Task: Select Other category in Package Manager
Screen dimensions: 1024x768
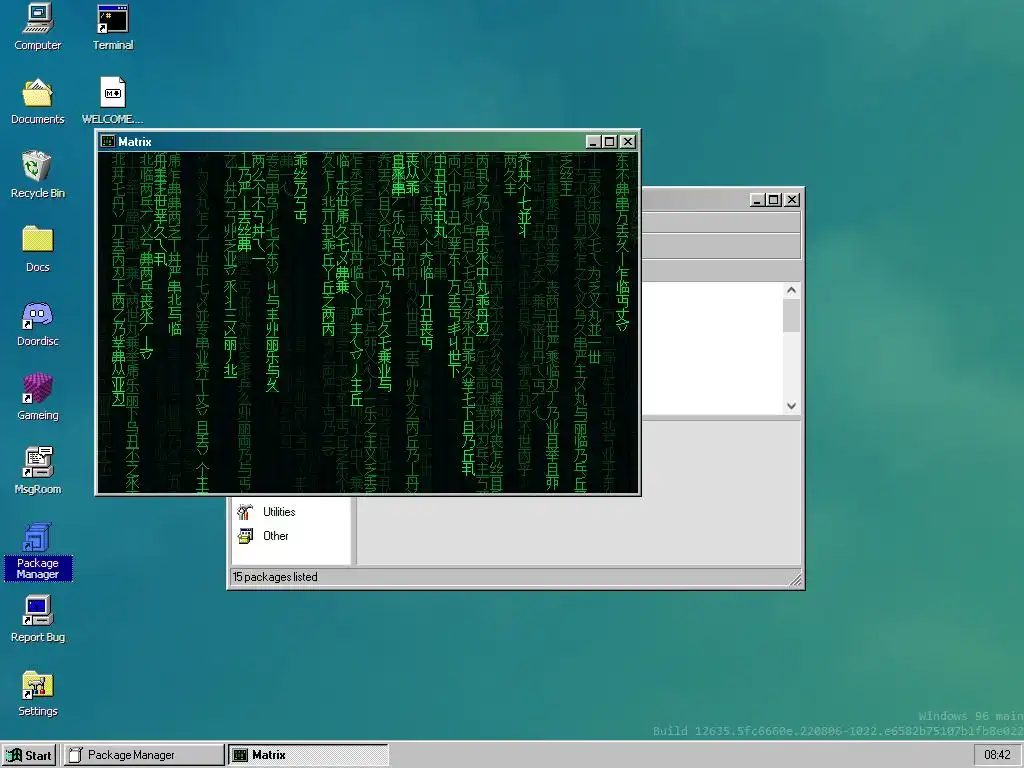Action: coord(276,536)
